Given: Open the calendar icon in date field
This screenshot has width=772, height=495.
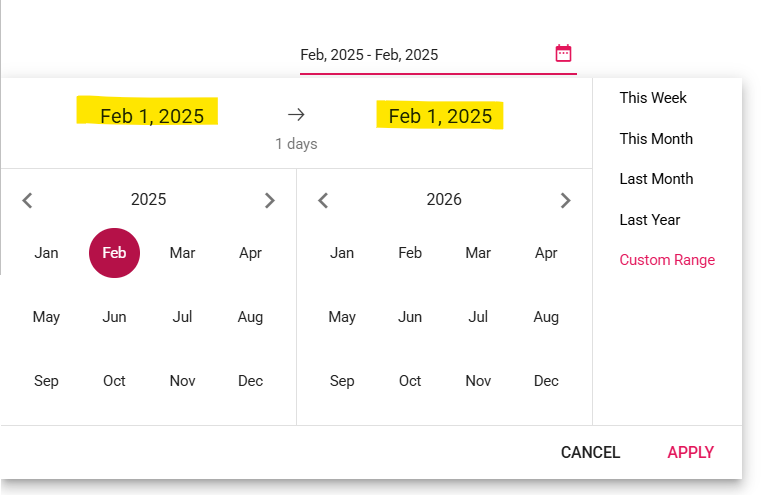Looking at the screenshot, I should (563, 54).
